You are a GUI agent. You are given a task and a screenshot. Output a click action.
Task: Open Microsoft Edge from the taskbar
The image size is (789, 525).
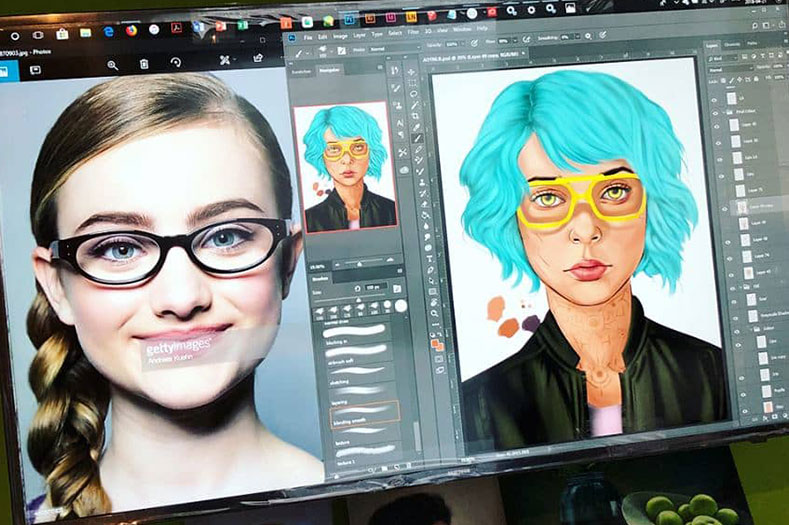108,31
